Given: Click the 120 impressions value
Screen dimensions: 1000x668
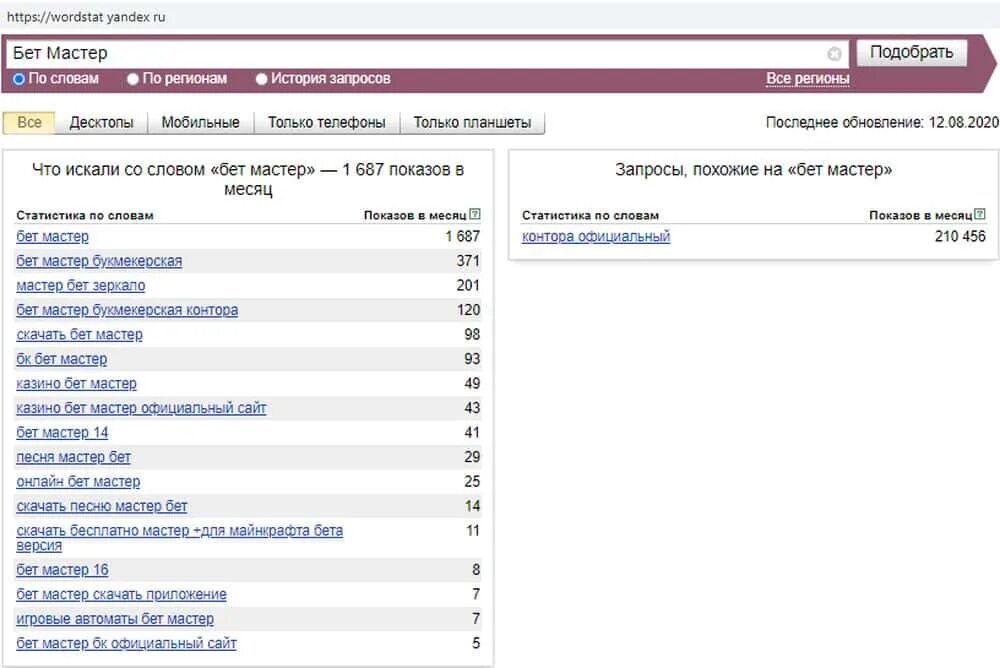Looking at the screenshot, I should (468, 310).
